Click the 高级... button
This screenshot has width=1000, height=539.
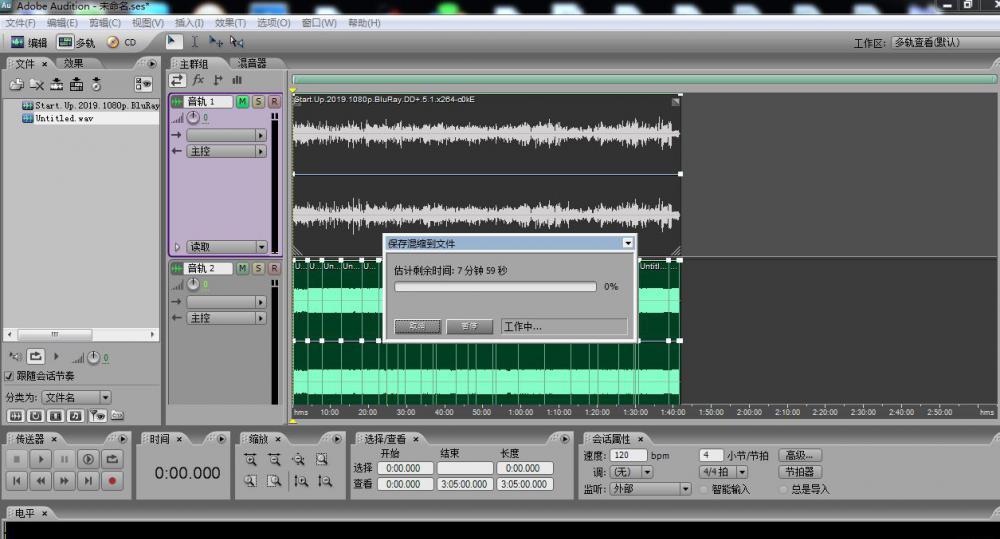(799, 455)
